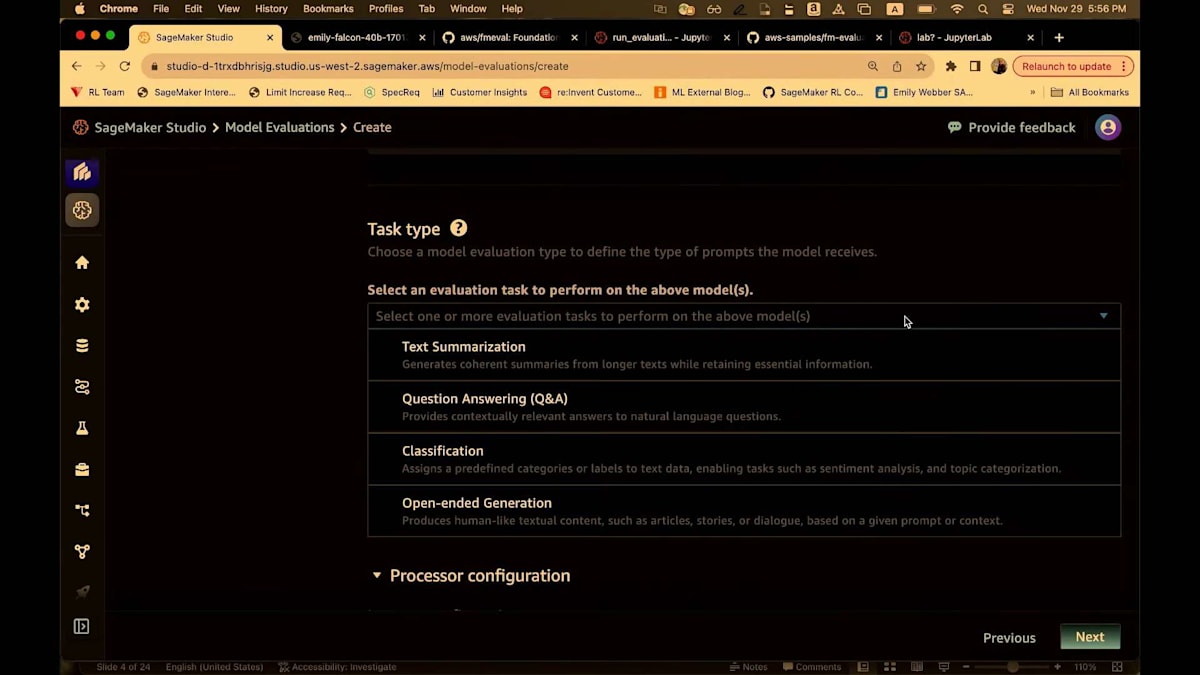Click the browser share icon in address bar
This screenshot has width=1200, height=675.
pyautogui.click(x=897, y=66)
